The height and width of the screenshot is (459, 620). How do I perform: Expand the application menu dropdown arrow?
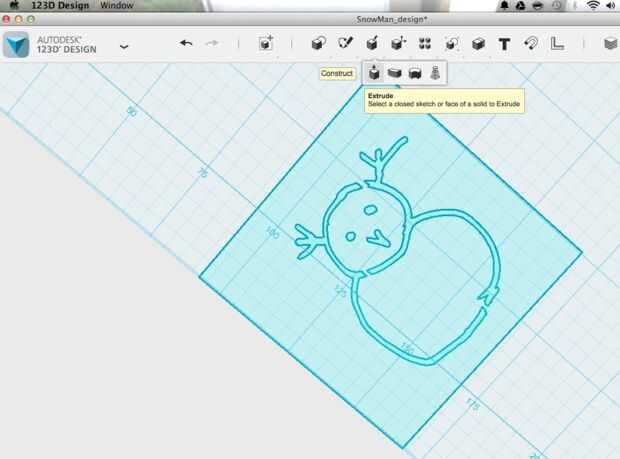click(124, 47)
